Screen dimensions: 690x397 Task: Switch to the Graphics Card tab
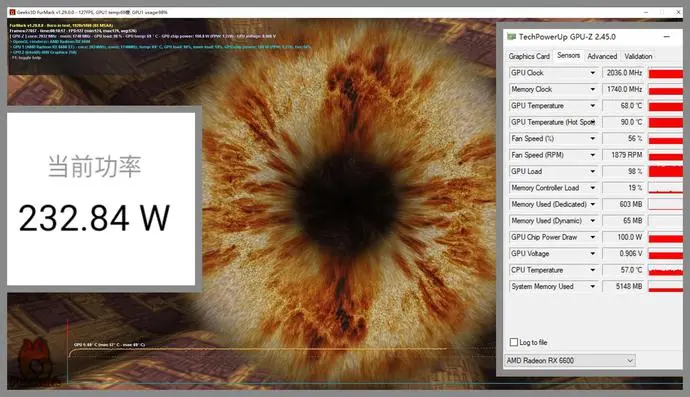coord(529,56)
